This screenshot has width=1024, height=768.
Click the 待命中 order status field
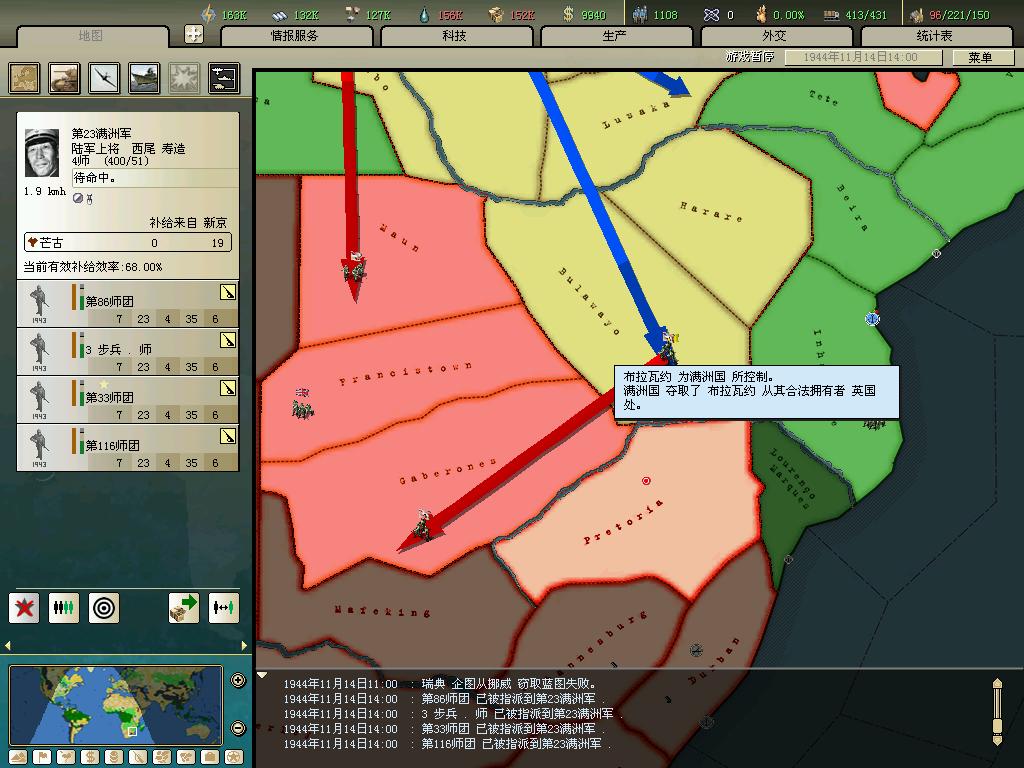pos(155,178)
